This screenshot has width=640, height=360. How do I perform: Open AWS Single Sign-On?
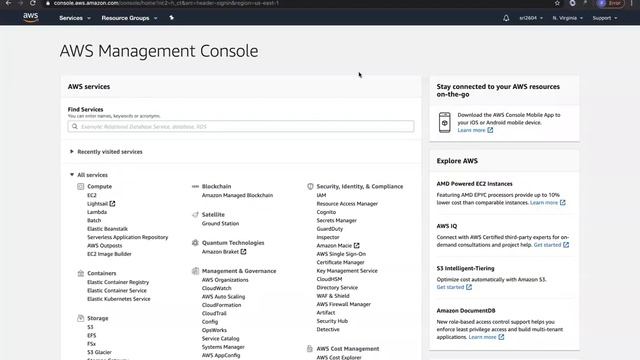coord(341,254)
